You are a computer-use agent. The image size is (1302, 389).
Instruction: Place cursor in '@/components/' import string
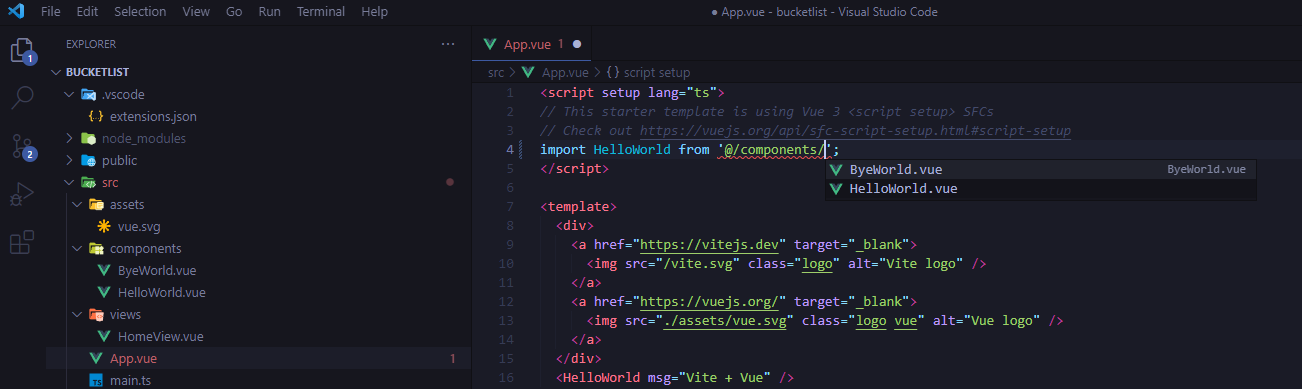tap(775, 150)
